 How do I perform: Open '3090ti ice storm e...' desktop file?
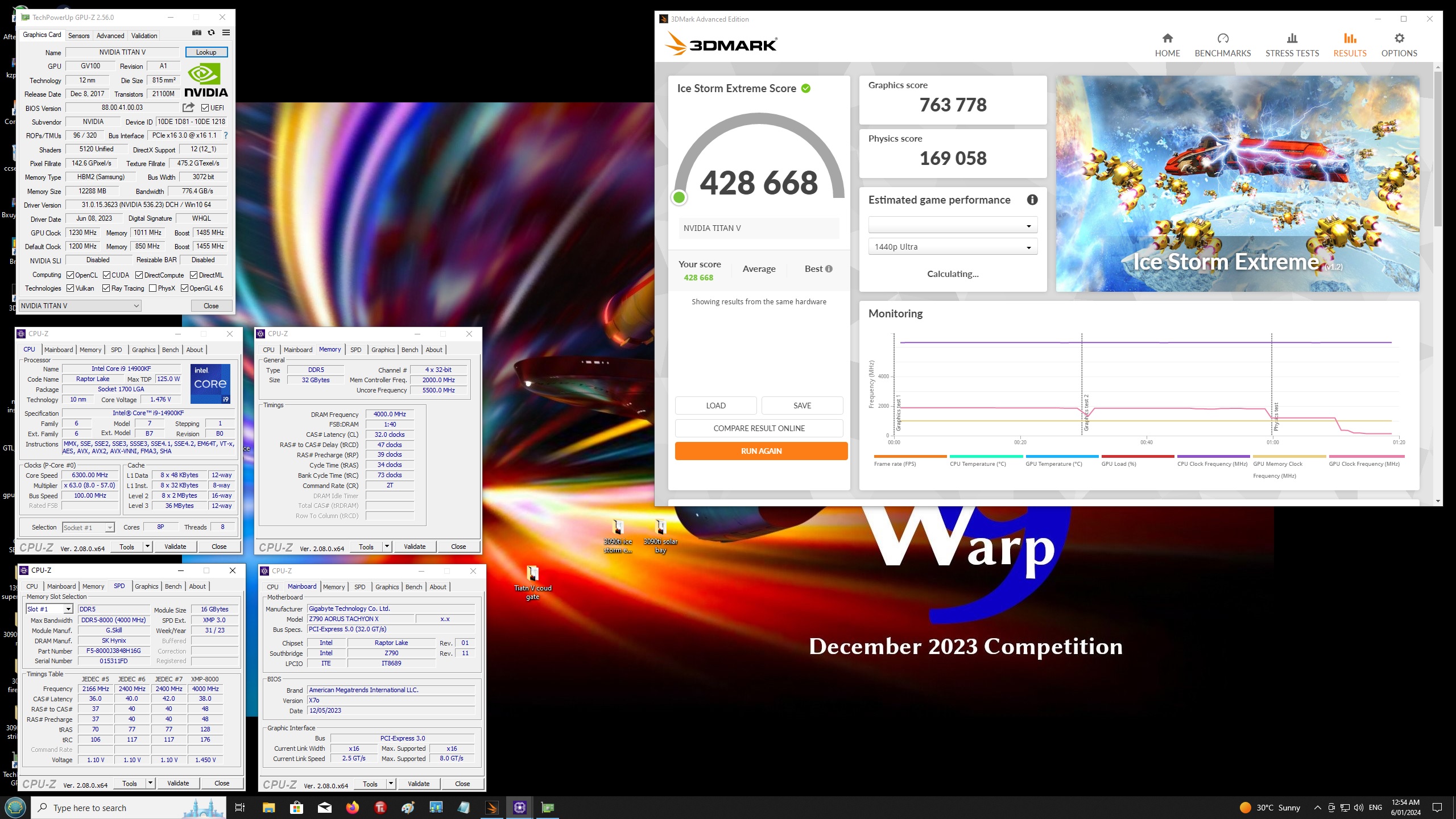click(618, 536)
